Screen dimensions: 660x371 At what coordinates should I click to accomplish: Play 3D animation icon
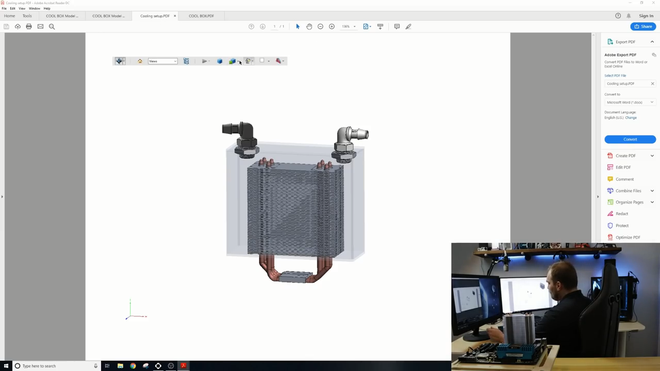tap(205, 61)
